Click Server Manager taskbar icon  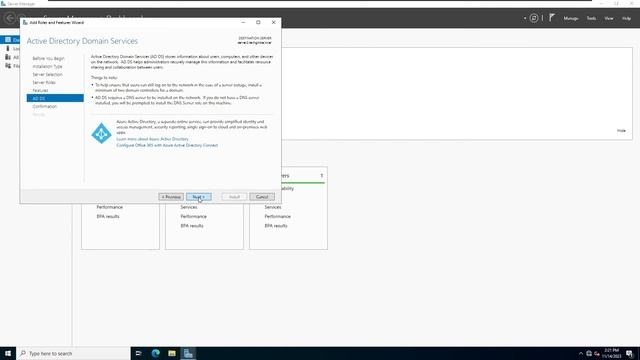(x=188, y=353)
